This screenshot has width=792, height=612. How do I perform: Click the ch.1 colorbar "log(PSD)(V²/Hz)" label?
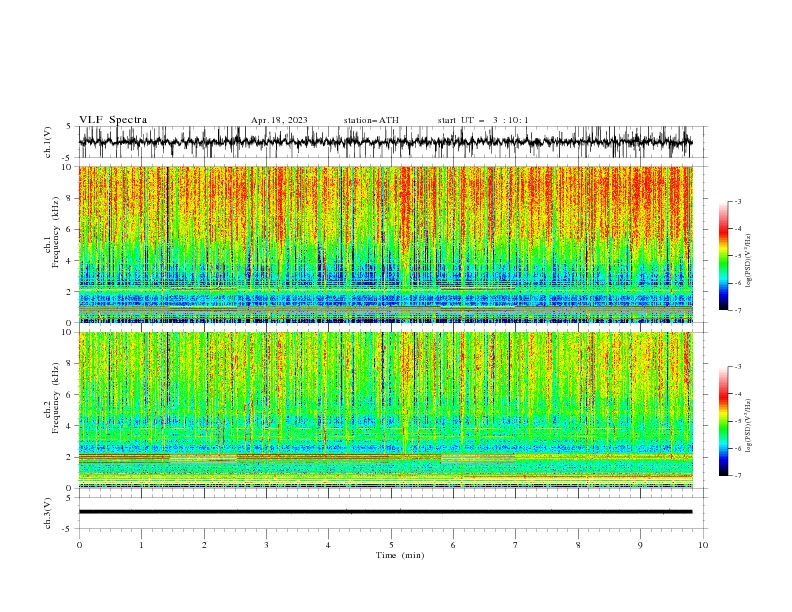(x=749, y=261)
